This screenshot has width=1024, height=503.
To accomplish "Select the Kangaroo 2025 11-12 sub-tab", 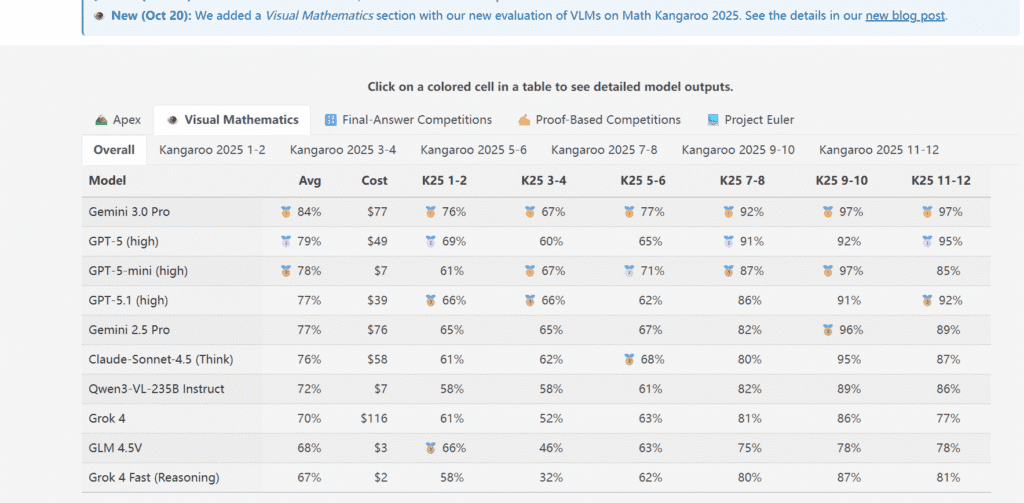I will click(x=879, y=150).
